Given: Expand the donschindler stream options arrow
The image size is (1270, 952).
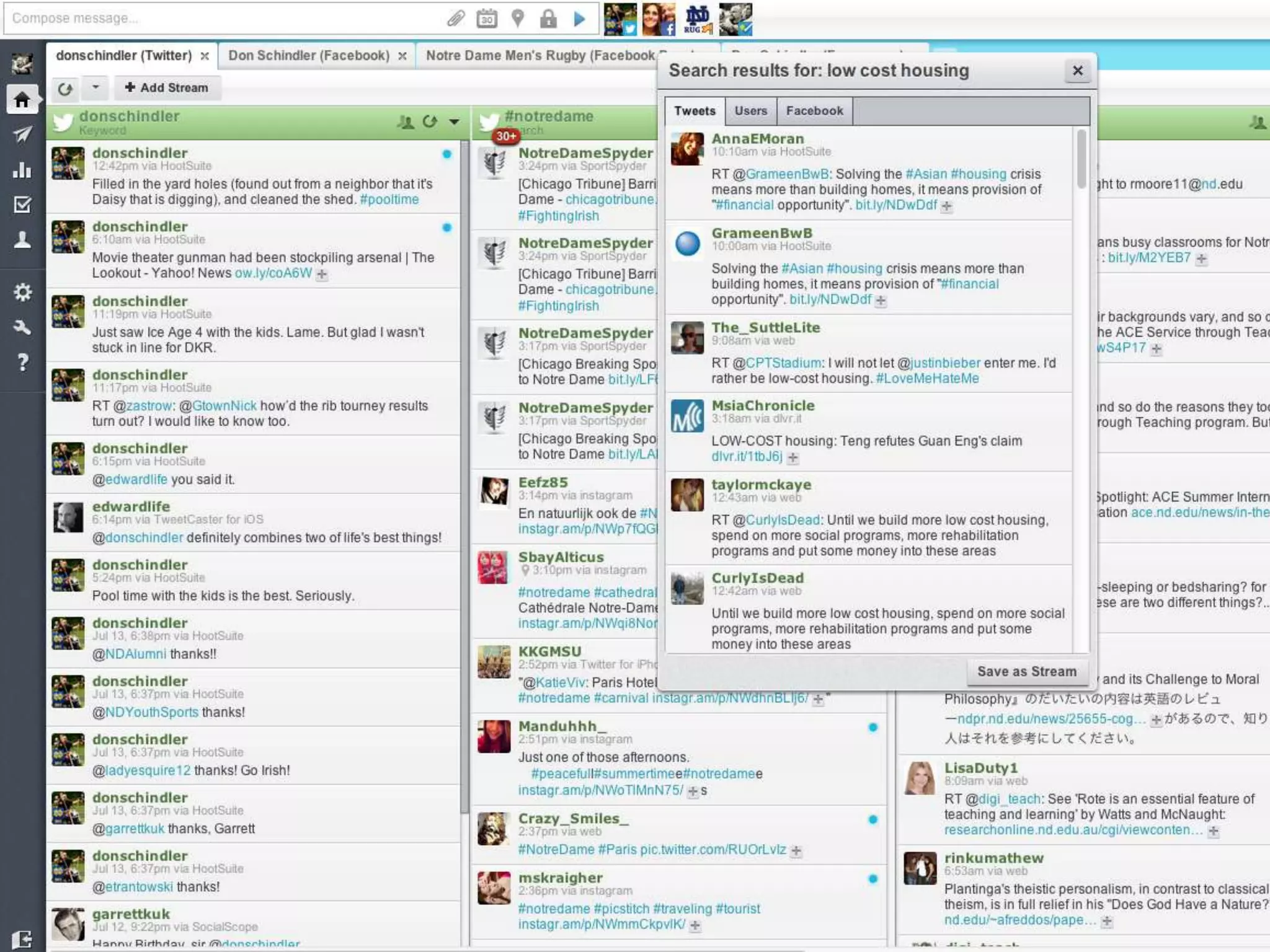Looking at the screenshot, I should click(x=455, y=121).
